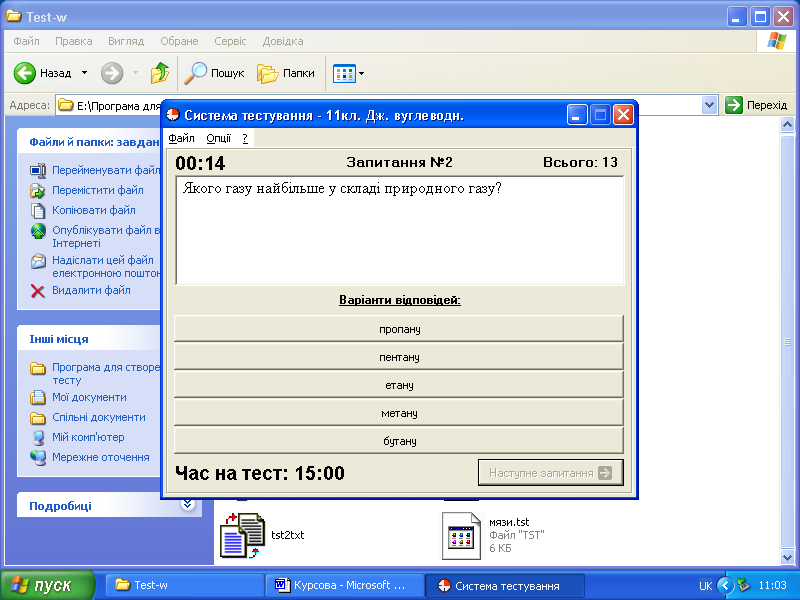This screenshot has height=600, width=800.
Task: Switch to Test-w taskbar button
Action: tap(184, 585)
